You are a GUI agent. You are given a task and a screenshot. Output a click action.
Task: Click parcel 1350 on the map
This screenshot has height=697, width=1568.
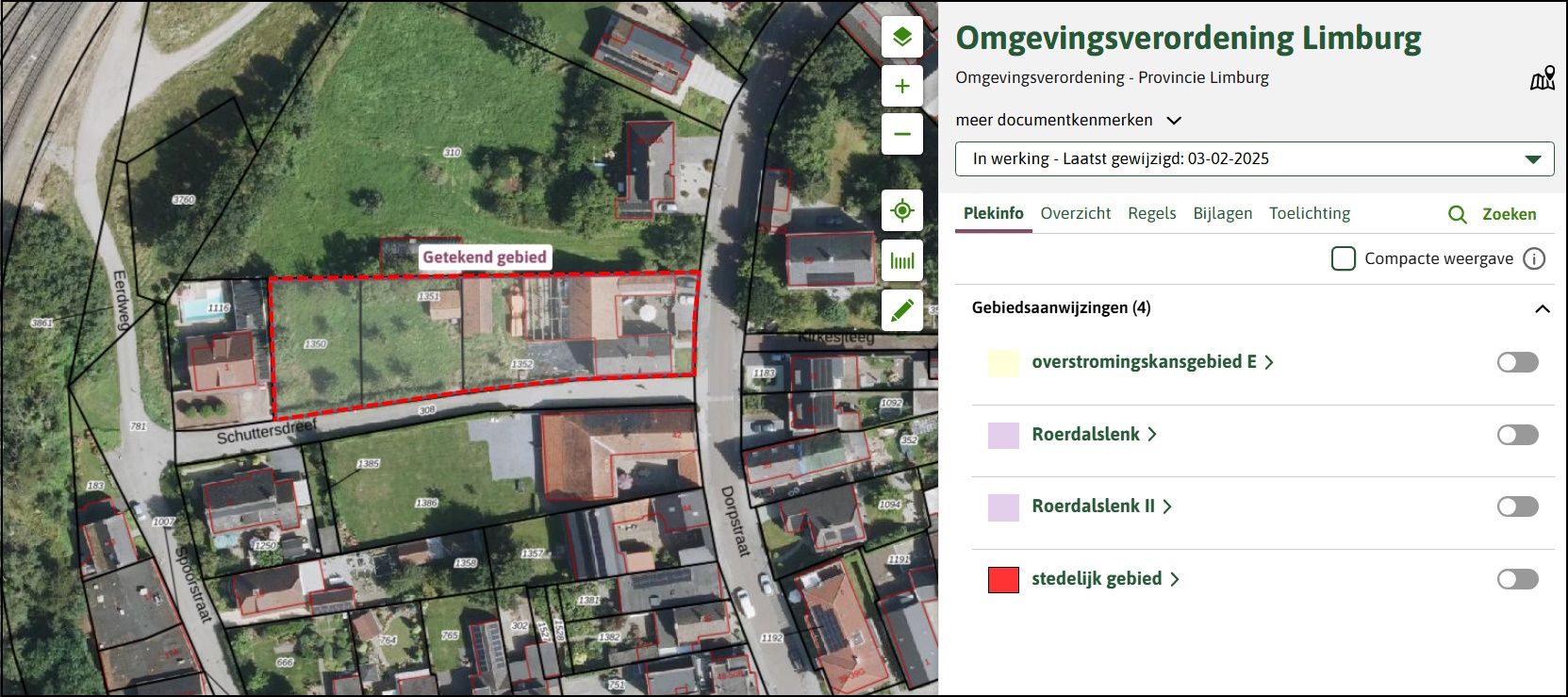[315, 344]
